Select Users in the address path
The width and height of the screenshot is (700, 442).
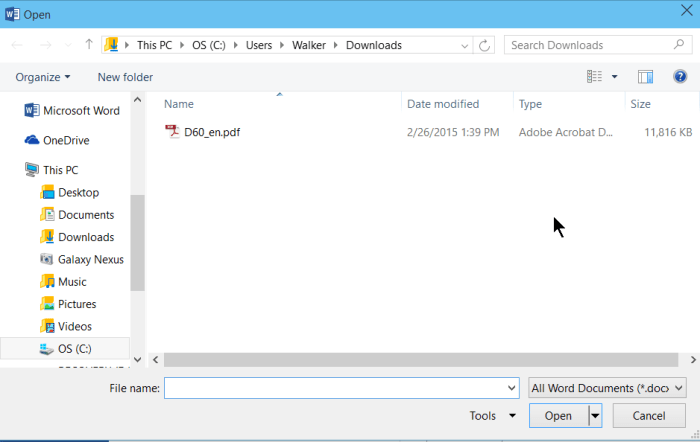pos(259,45)
